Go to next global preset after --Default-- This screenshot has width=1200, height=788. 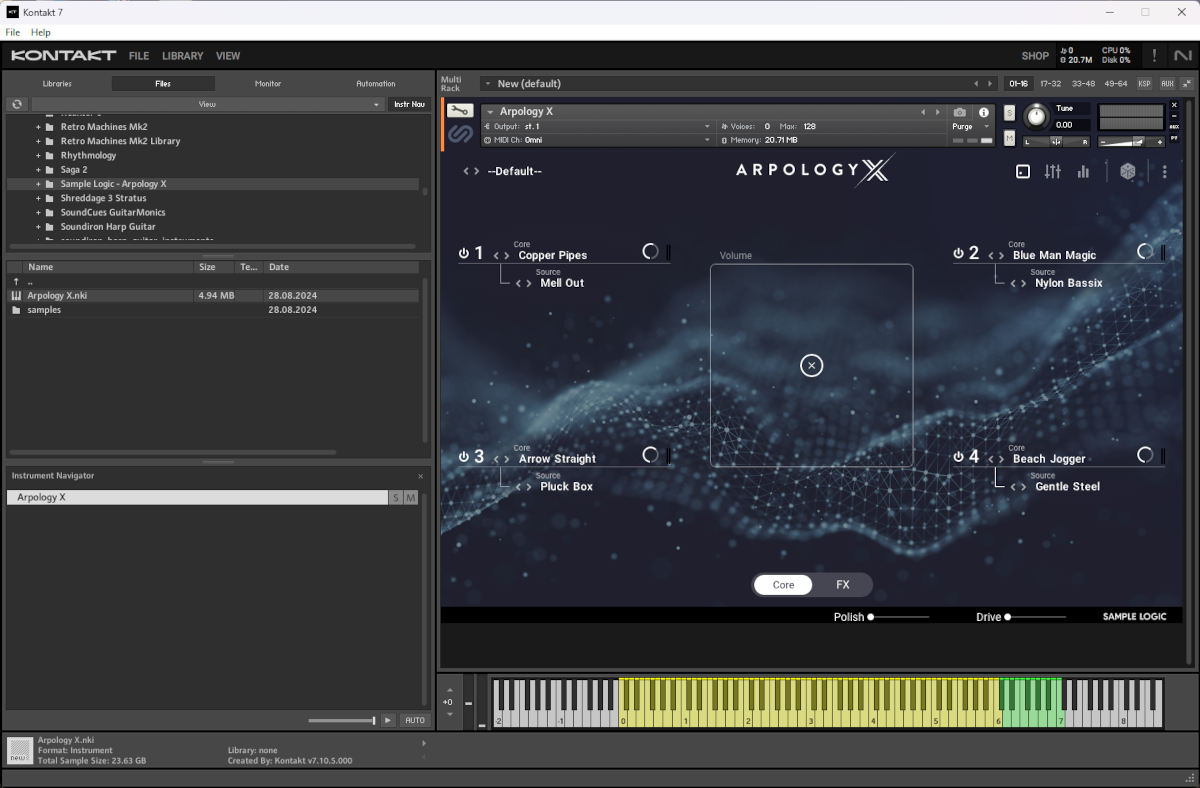coord(477,172)
